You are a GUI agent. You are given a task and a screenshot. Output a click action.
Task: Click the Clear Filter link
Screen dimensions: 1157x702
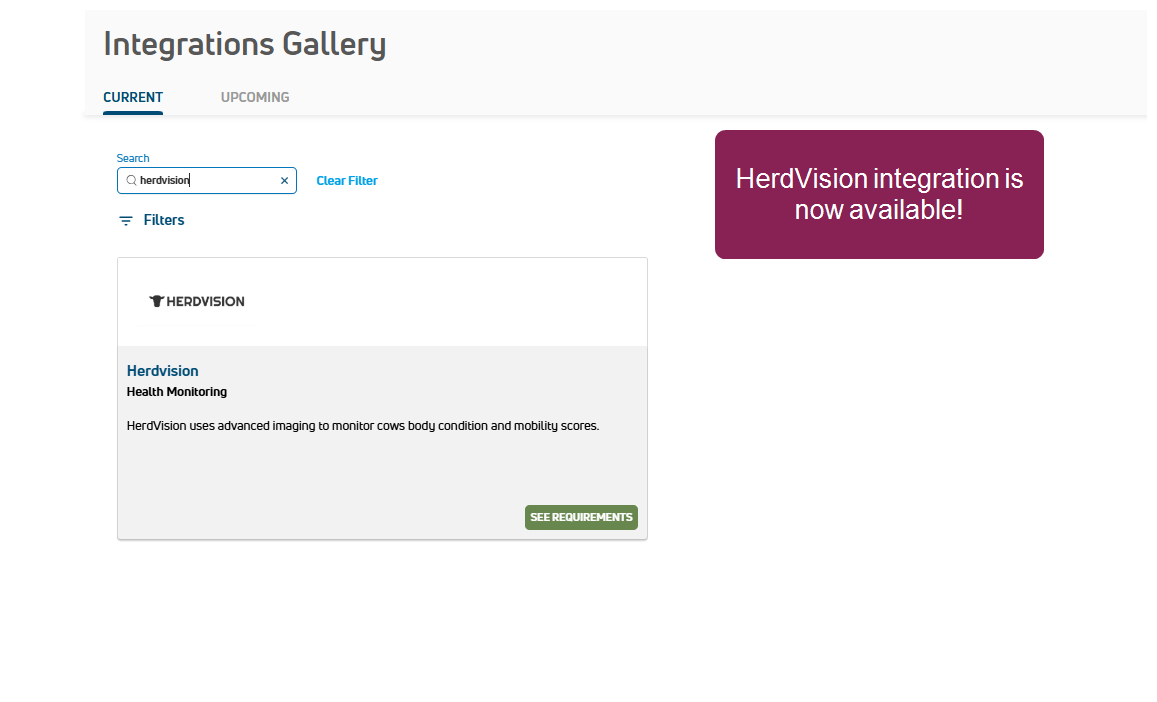tap(347, 181)
